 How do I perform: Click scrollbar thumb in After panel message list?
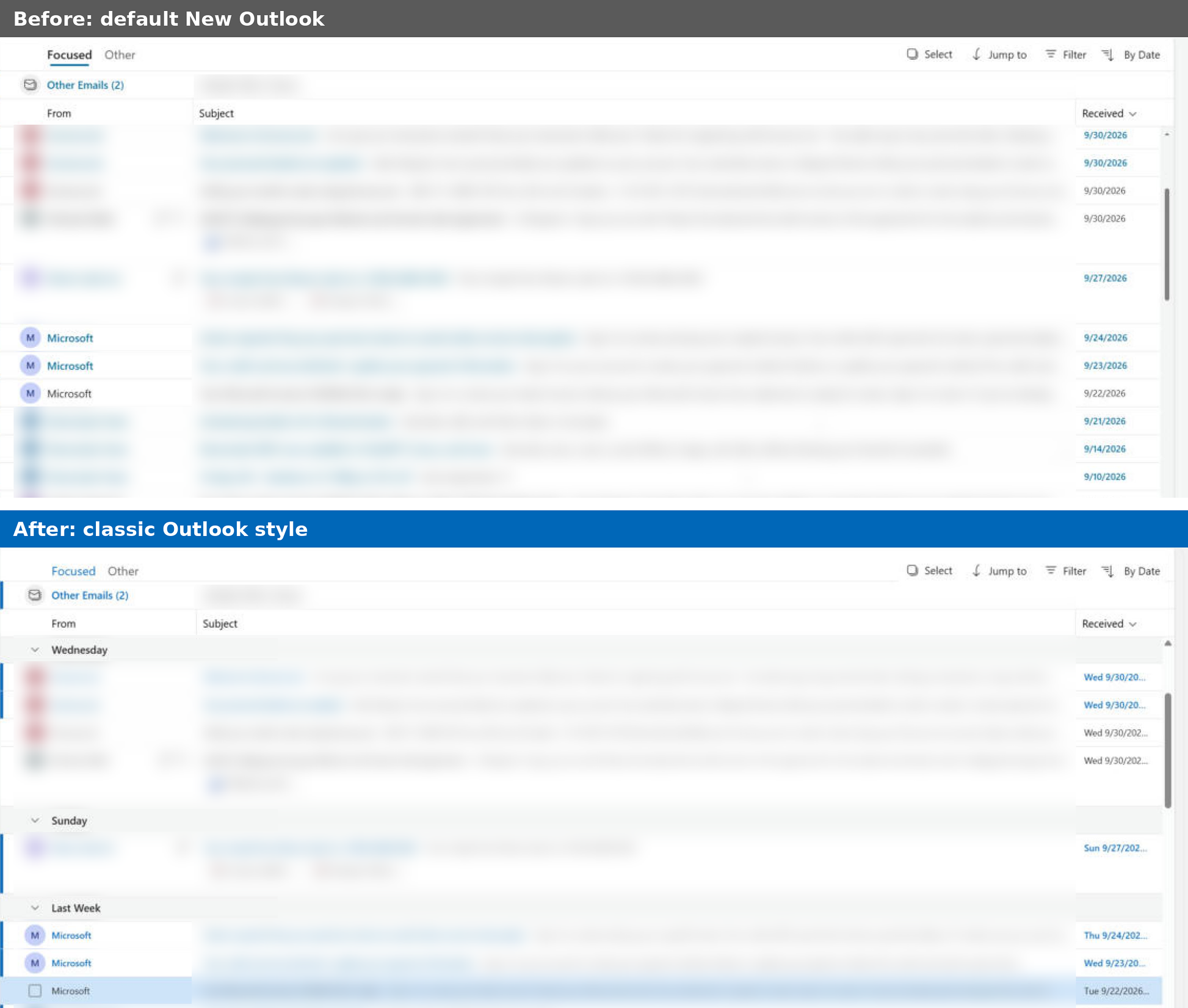coord(1168,750)
